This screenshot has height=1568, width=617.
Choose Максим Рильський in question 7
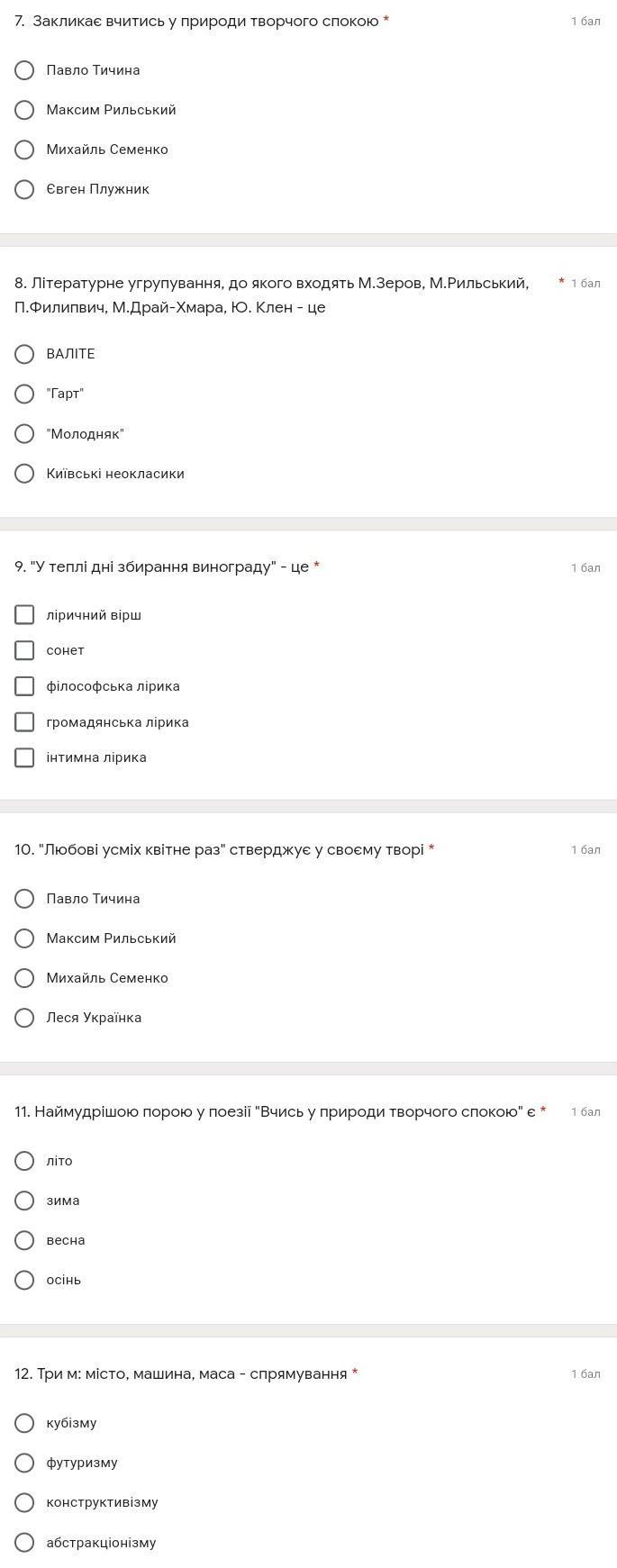click(x=24, y=110)
